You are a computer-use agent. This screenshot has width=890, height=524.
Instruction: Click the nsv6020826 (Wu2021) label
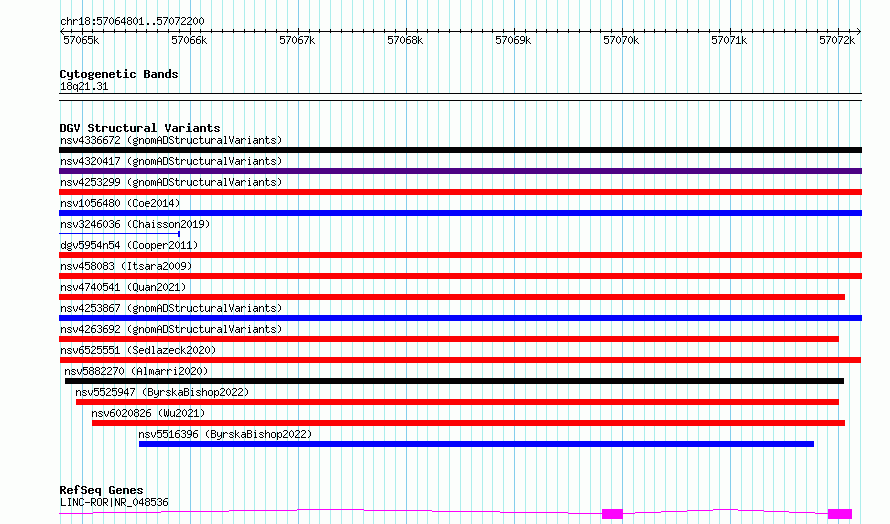pyautogui.click(x=148, y=413)
